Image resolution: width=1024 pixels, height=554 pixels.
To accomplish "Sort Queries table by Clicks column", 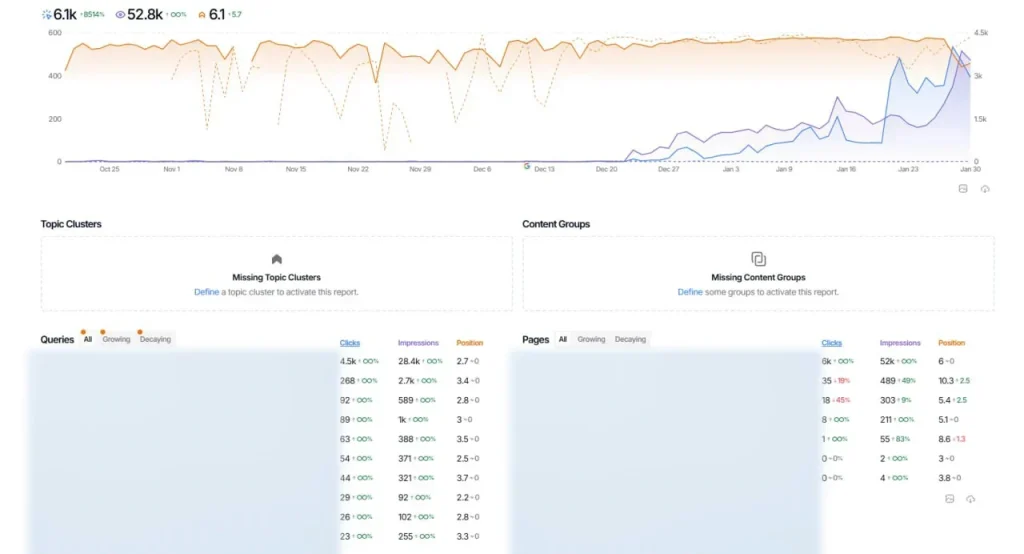I will (350, 343).
